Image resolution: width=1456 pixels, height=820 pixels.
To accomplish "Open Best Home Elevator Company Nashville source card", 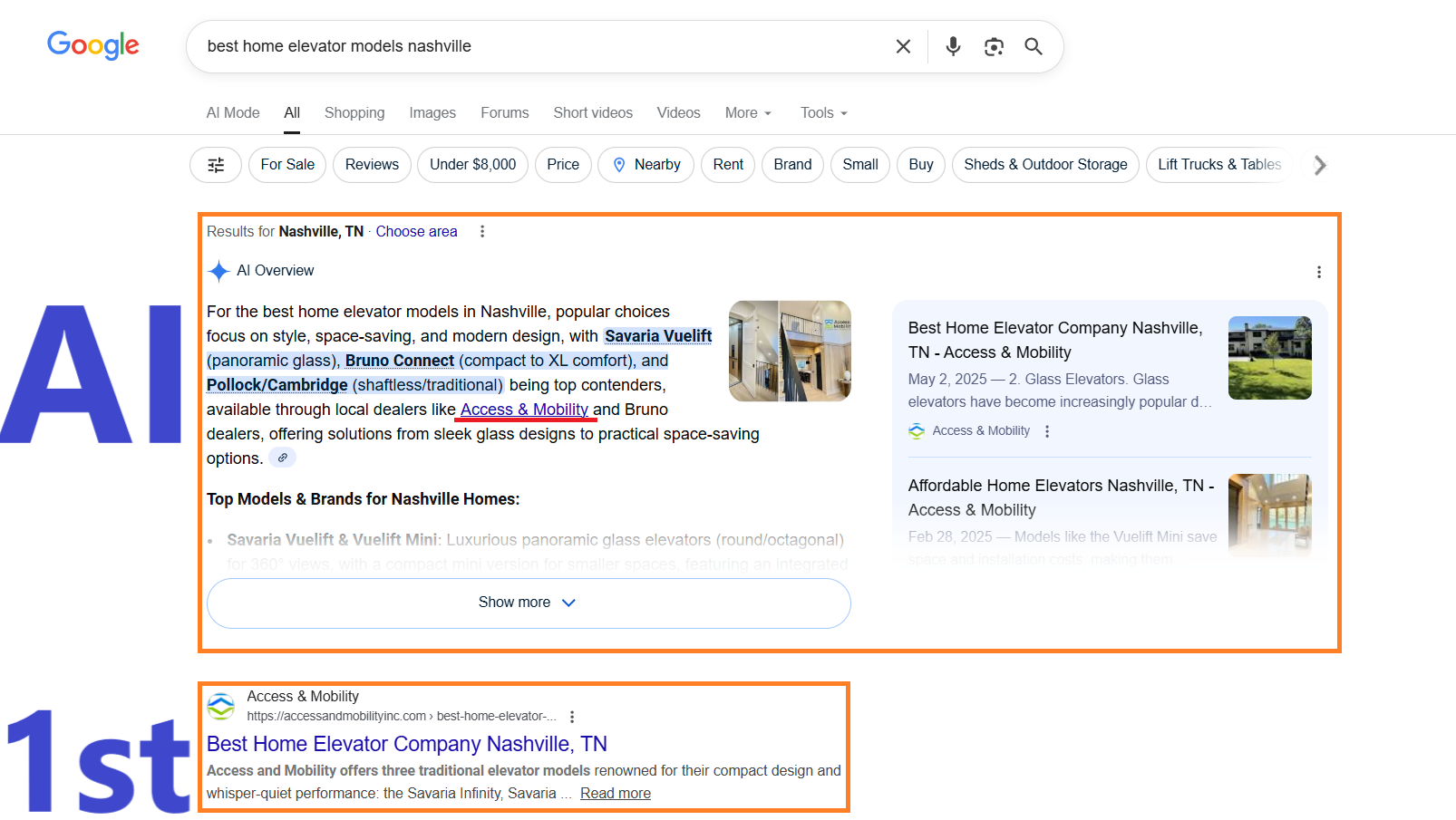I will pyautogui.click(x=1055, y=340).
